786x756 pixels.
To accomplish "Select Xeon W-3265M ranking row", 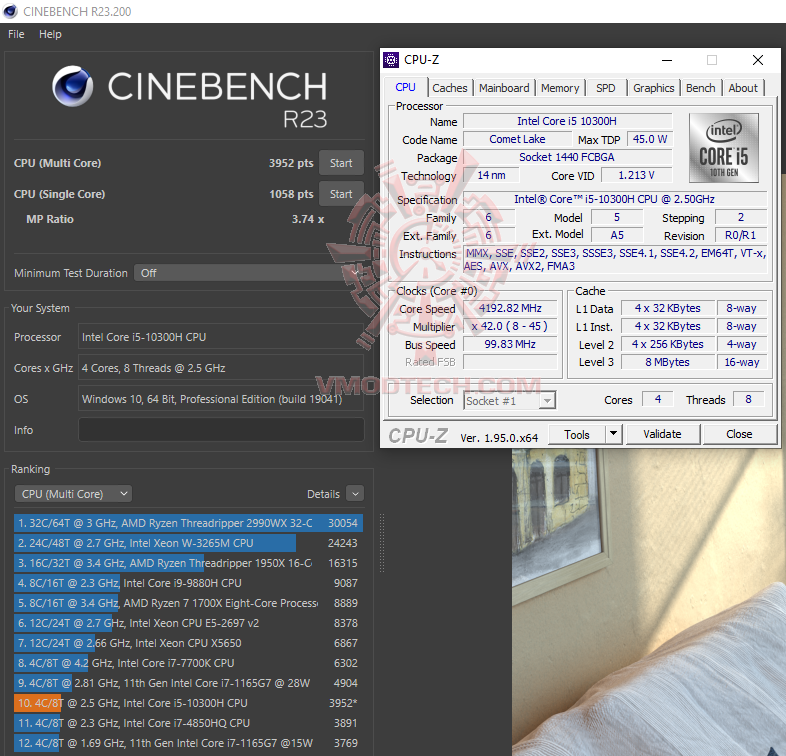I will pyautogui.click(x=188, y=543).
